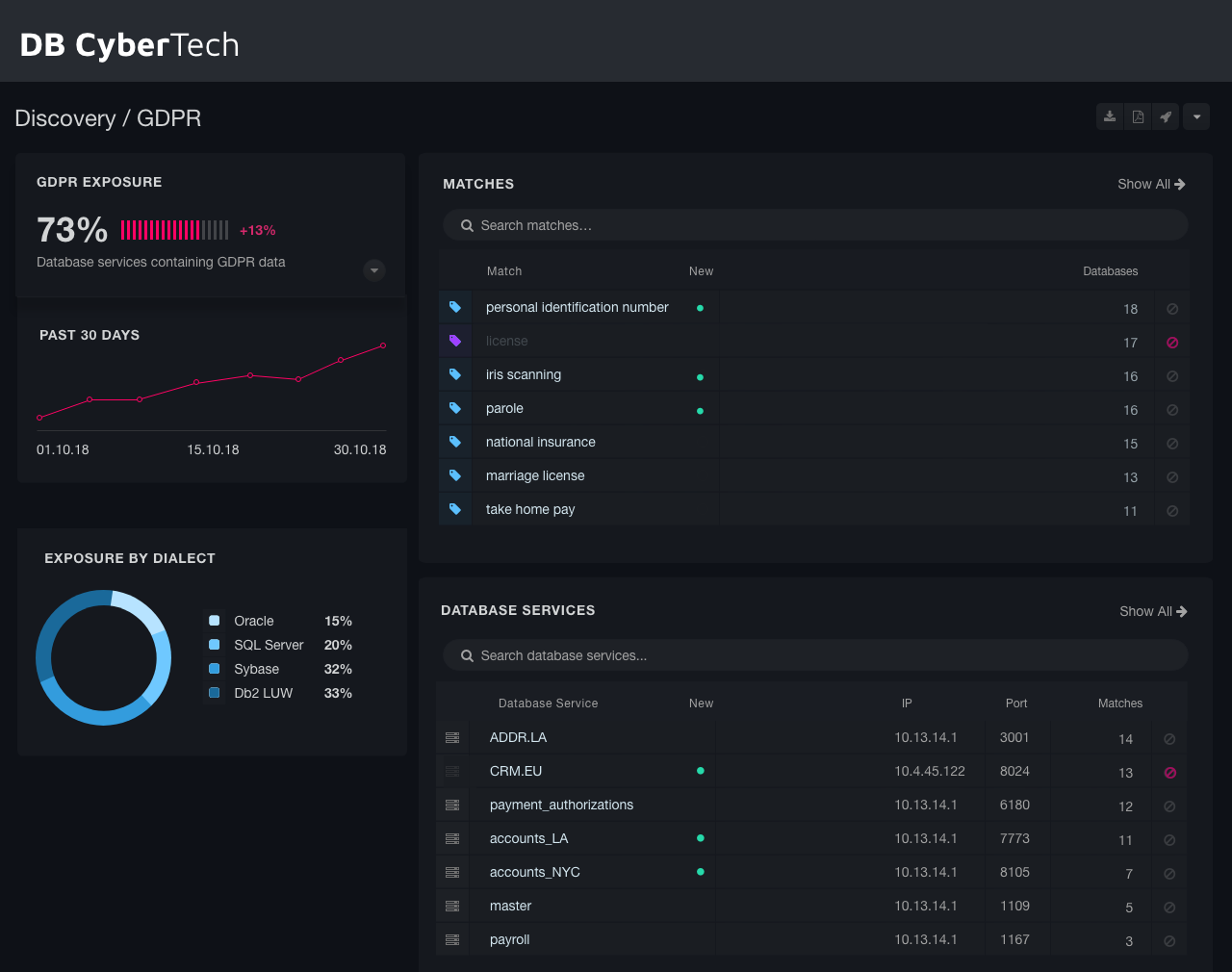This screenshot has width=1232, height=972.
Task: Click the download icon in the top toolbar
Action: point(1110,116)
